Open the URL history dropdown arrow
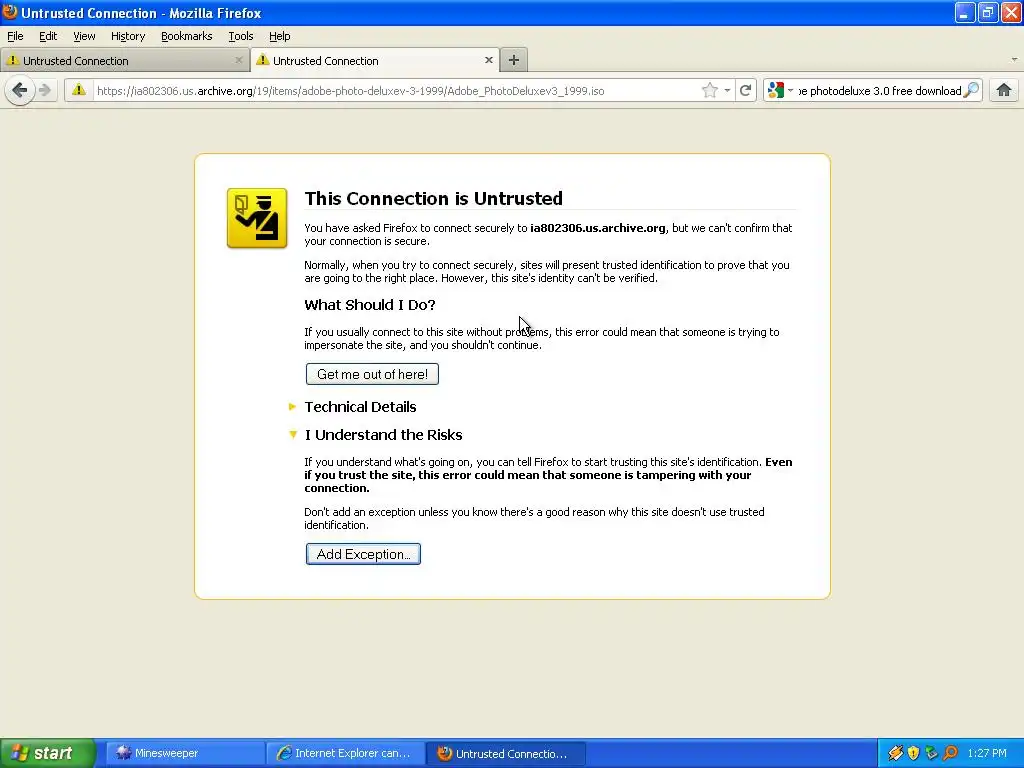The image size is (1024, 768). click(x=727, y=90)
